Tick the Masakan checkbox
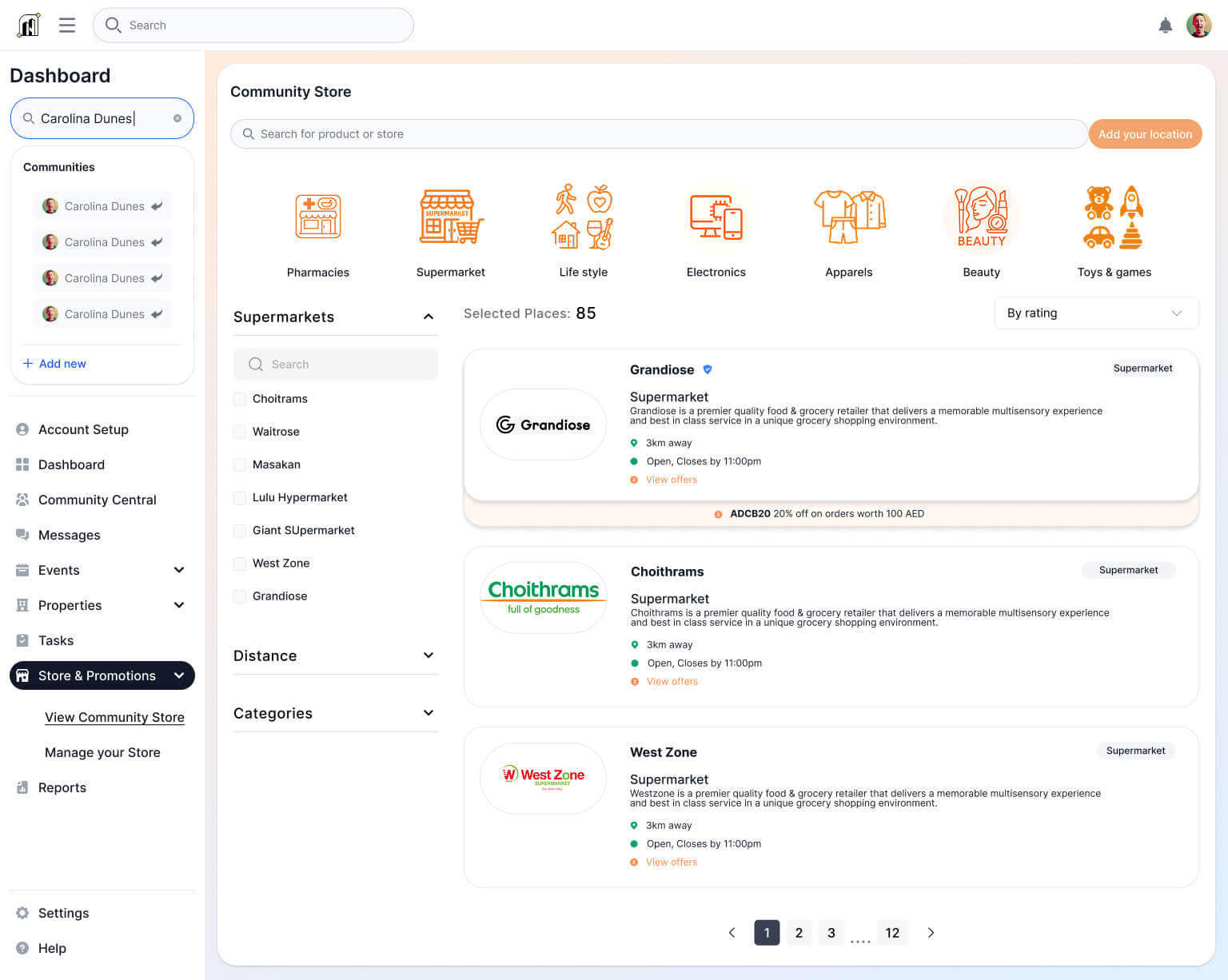The height and width of the screenshot is (980, 1228). (x=240, y=464)
